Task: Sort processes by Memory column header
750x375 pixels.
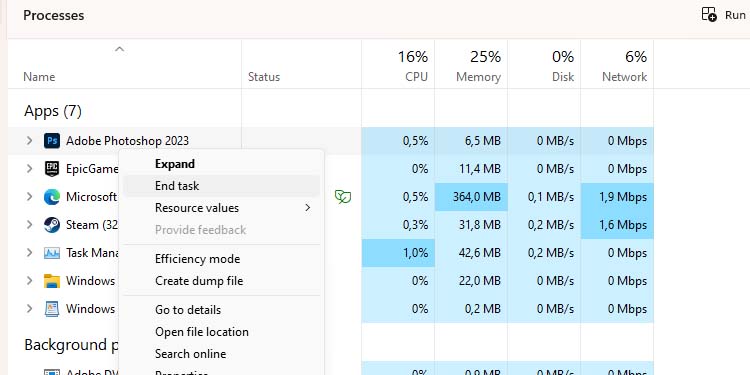Action: [471, 64]
